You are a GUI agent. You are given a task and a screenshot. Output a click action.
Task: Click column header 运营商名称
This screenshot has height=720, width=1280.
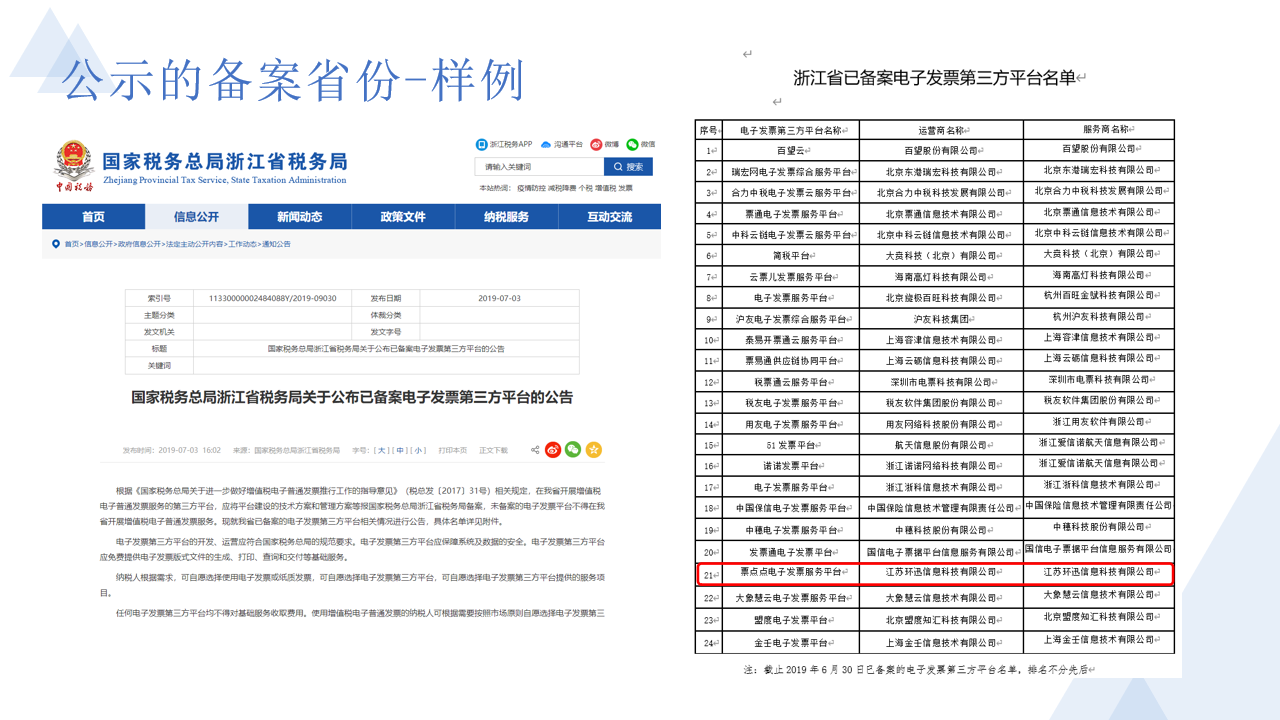941,130
